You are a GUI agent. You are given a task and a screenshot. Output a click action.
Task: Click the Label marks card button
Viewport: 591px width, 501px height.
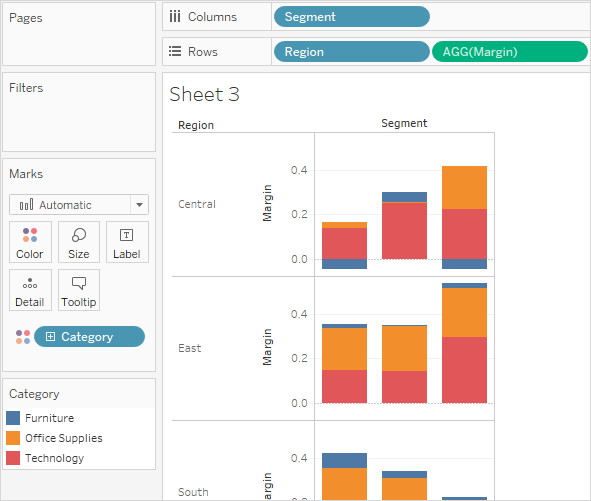point(127,242)
